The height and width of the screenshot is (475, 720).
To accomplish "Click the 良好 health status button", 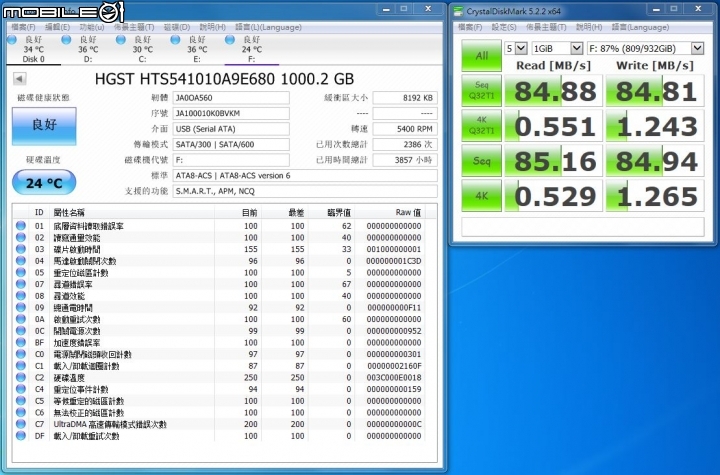I will [x=44, y=125].
